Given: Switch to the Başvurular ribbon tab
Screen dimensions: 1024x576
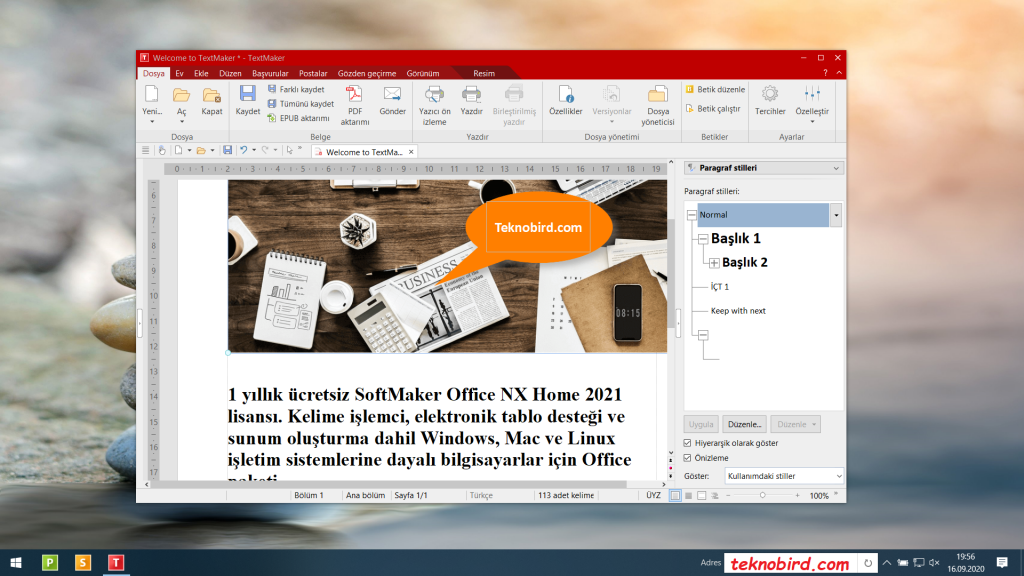Looking at the screenshot, I should click(x=270, y=73).
